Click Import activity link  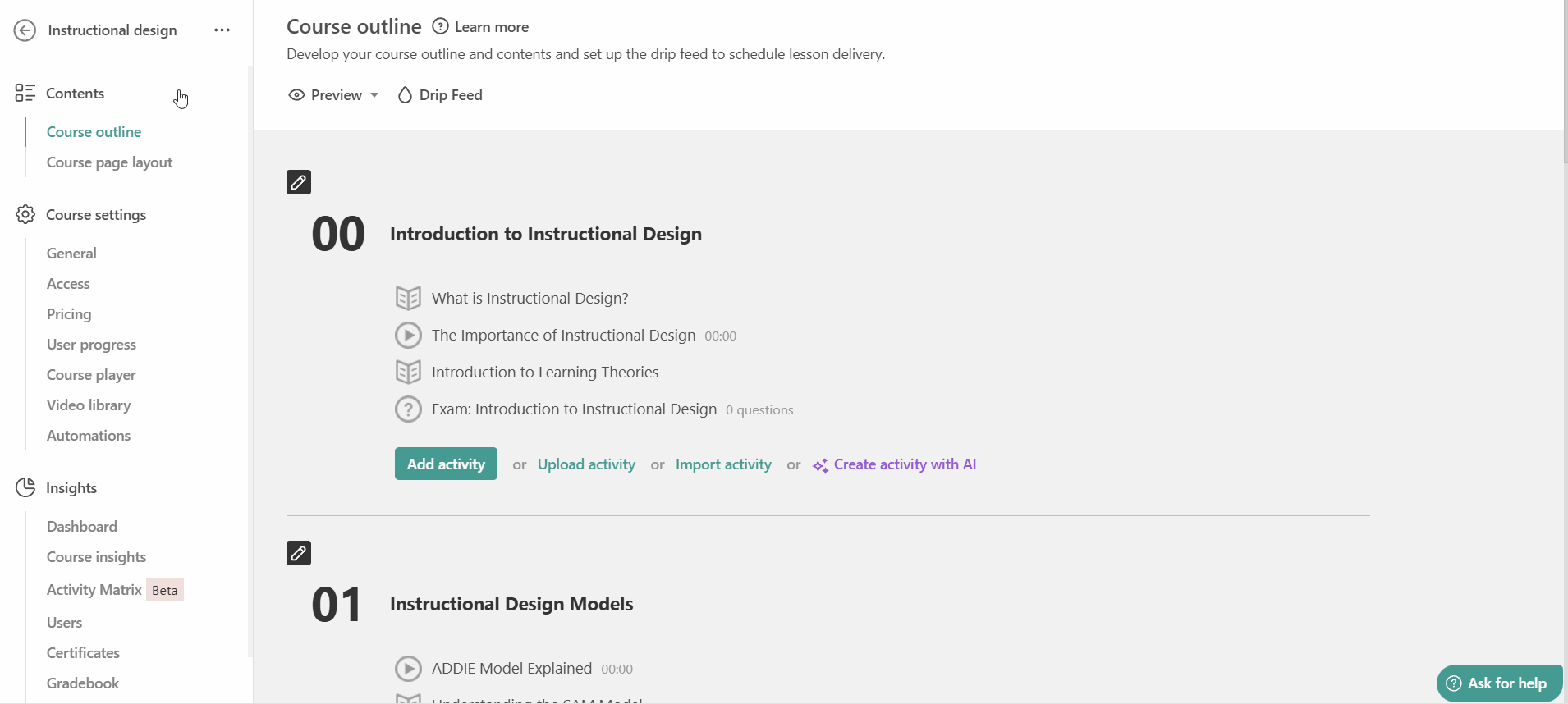(x=723, y=464)
